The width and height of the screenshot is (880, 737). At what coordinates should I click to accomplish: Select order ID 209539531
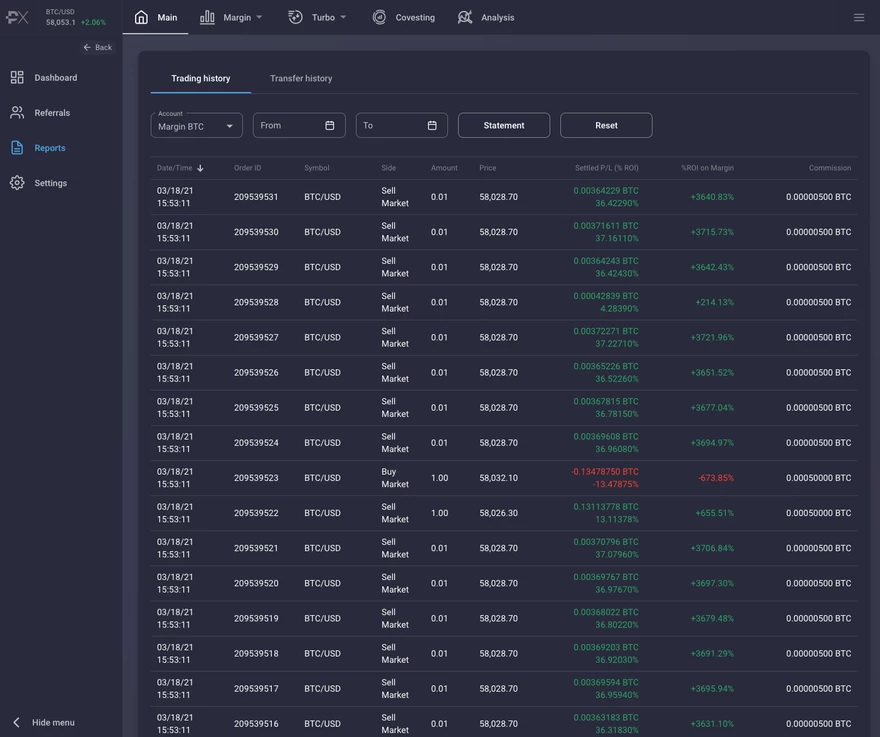(x=256, y=197)
